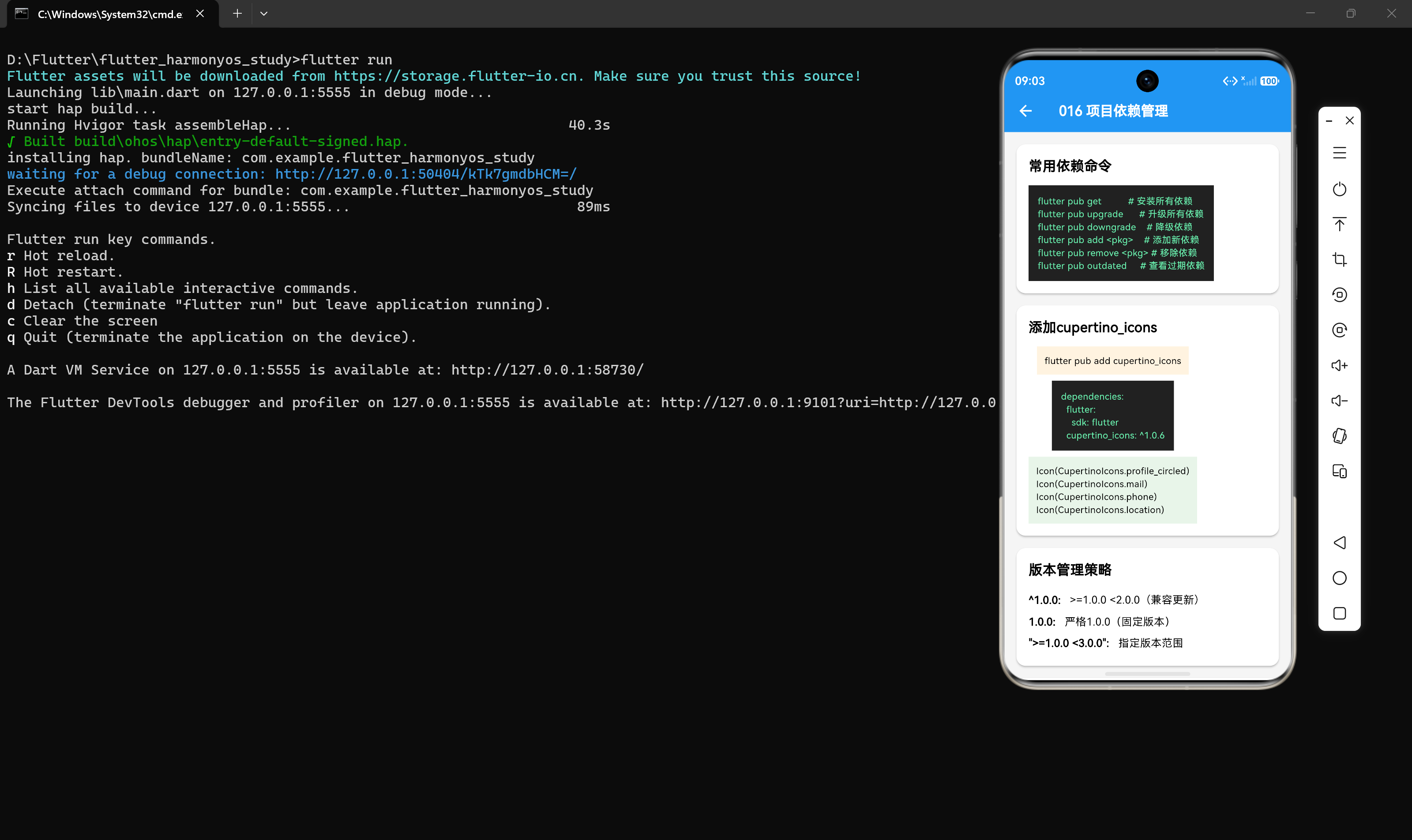Tap the 常用依赖命令 card heading
1412x840 pixels.
[1070, 166]
